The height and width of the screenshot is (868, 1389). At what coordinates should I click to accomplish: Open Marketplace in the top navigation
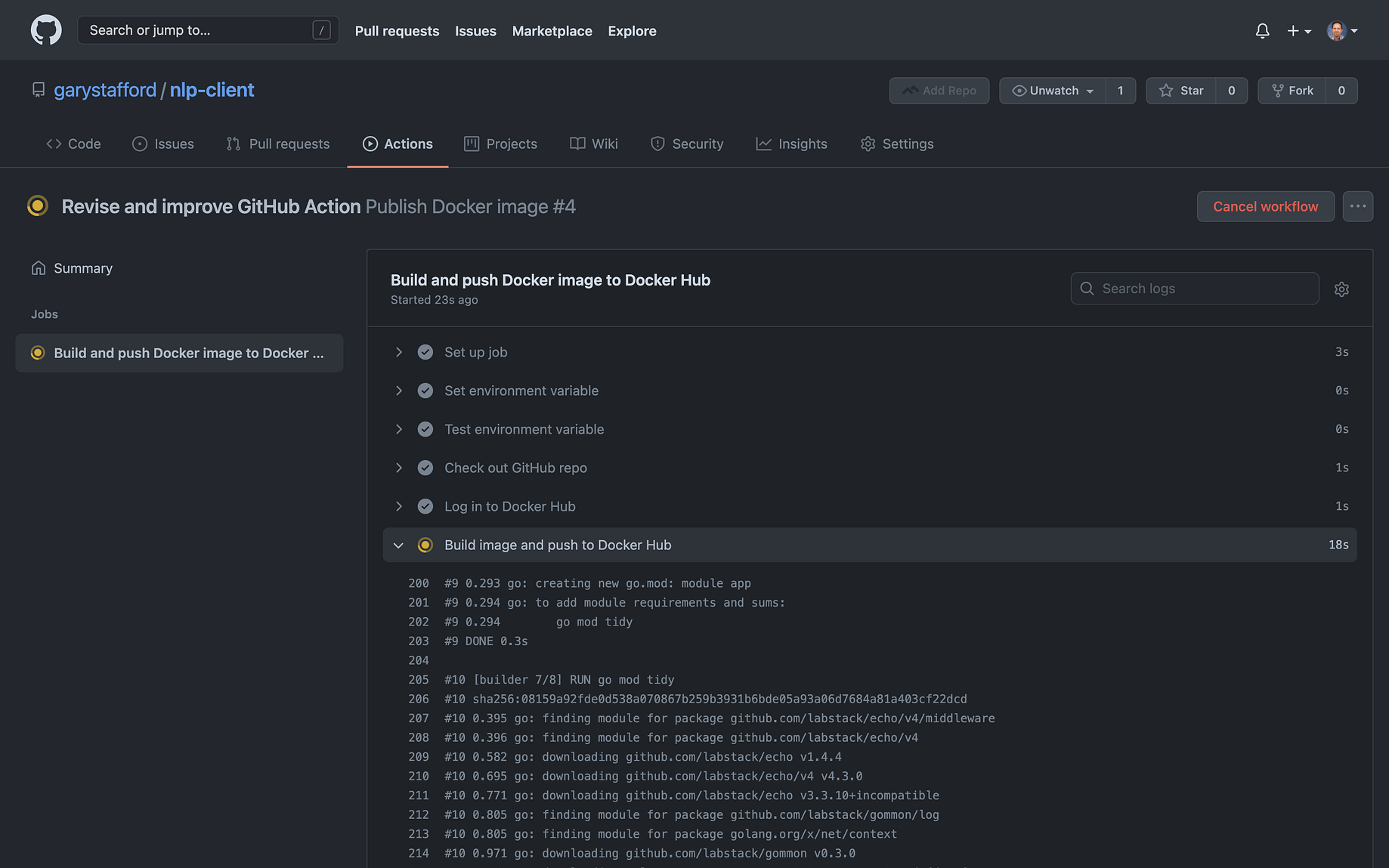[x=552, y=31]
